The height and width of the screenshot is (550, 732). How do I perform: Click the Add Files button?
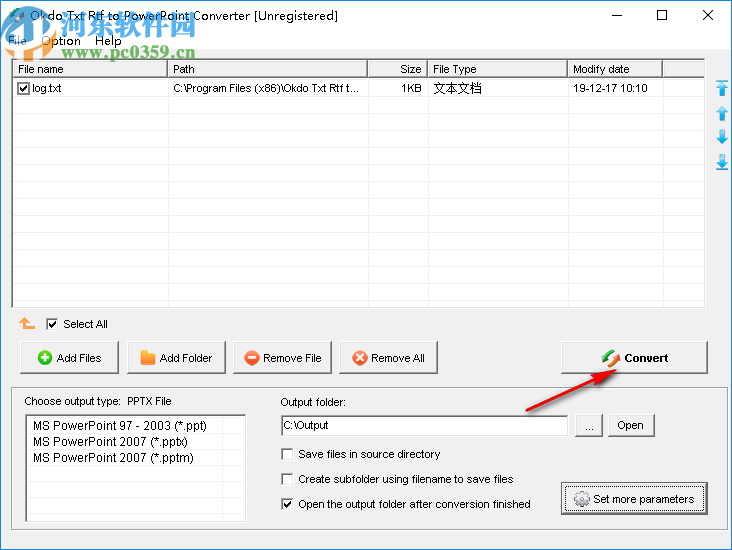[x=70, y=358]
